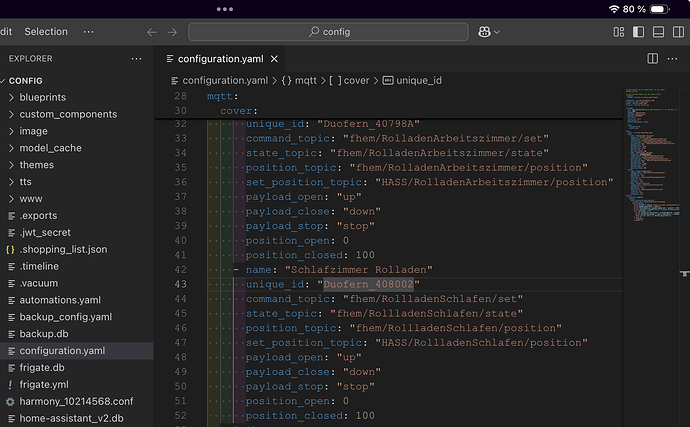The width and height of the screenshot is (690, 427).
Task: Open the Copilot dropdown chevron
Action: coord(497,32)
